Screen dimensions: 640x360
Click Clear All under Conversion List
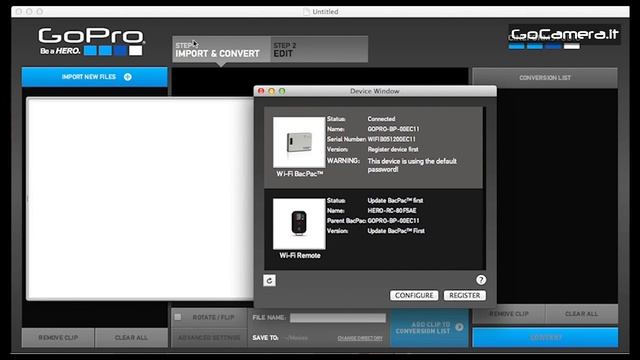click(582, 314)
